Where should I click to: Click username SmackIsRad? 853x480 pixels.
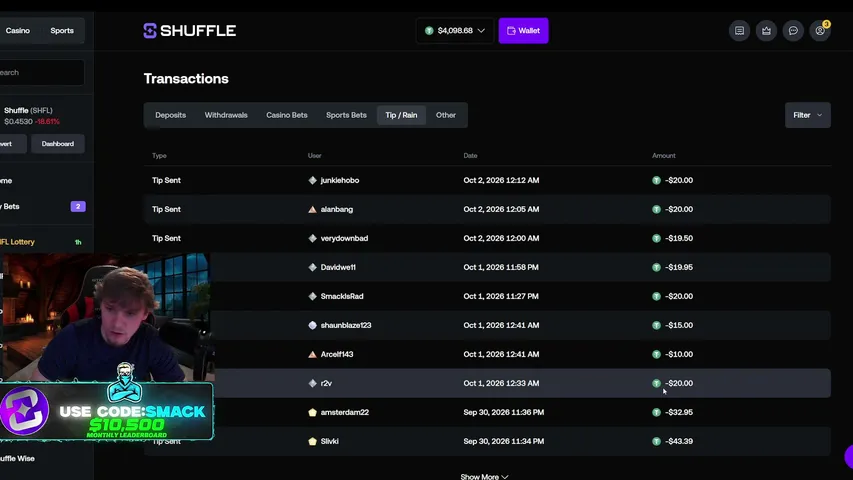(x=342, y=296)
